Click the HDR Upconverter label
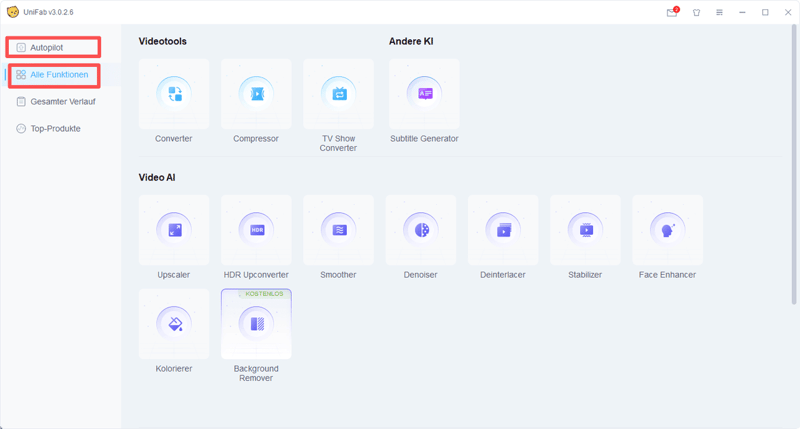This screenshot has width=800, height=429. [x=256, y=274]
